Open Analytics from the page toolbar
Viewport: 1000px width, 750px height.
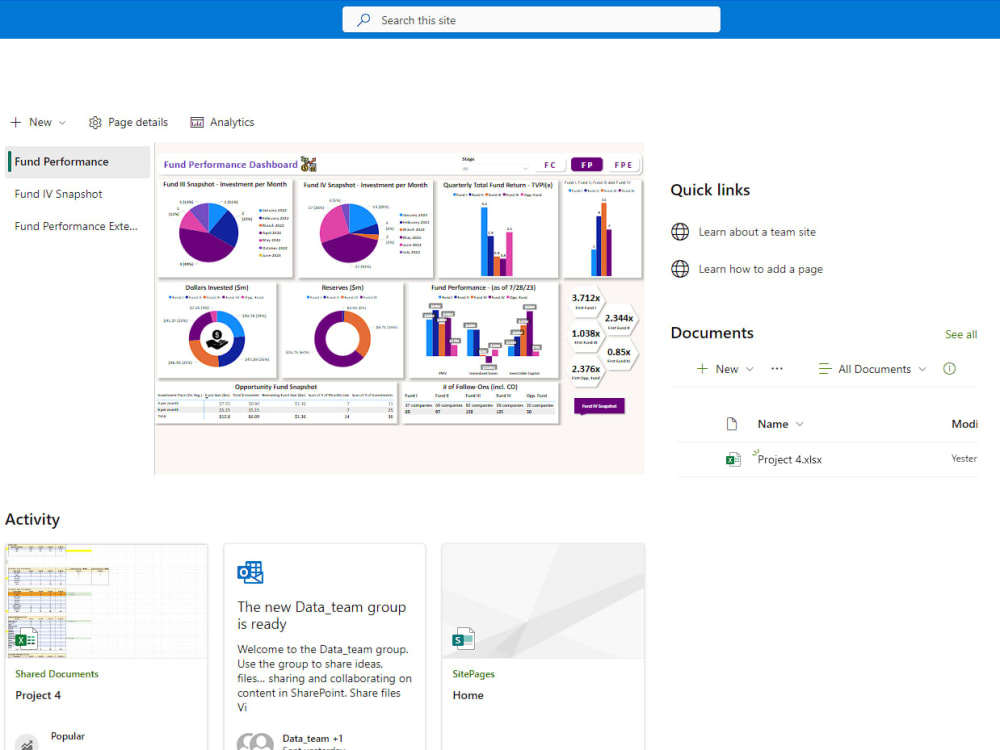point(222,122)
